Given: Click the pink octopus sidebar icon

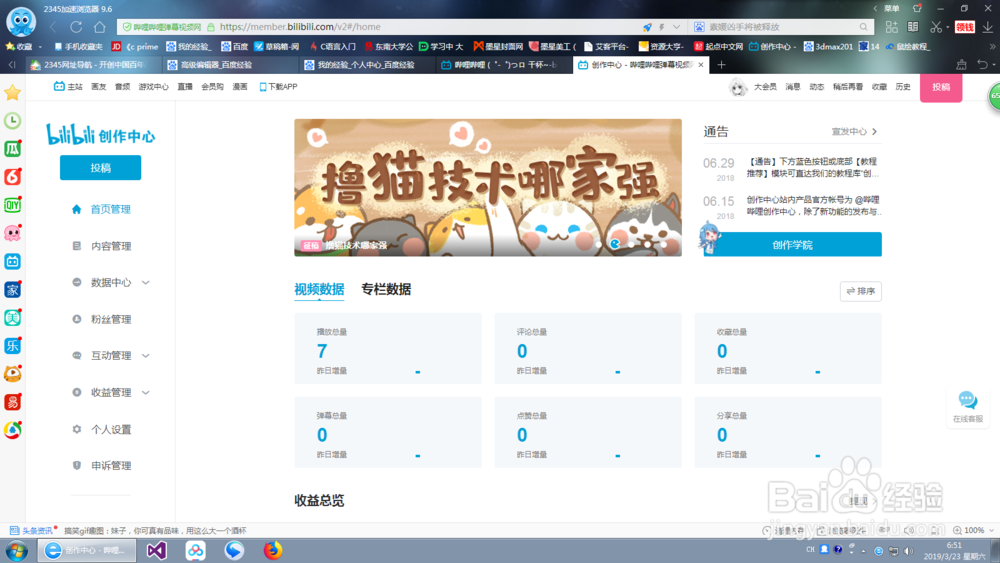Looking at the screenshot, I should pos(12,233).
